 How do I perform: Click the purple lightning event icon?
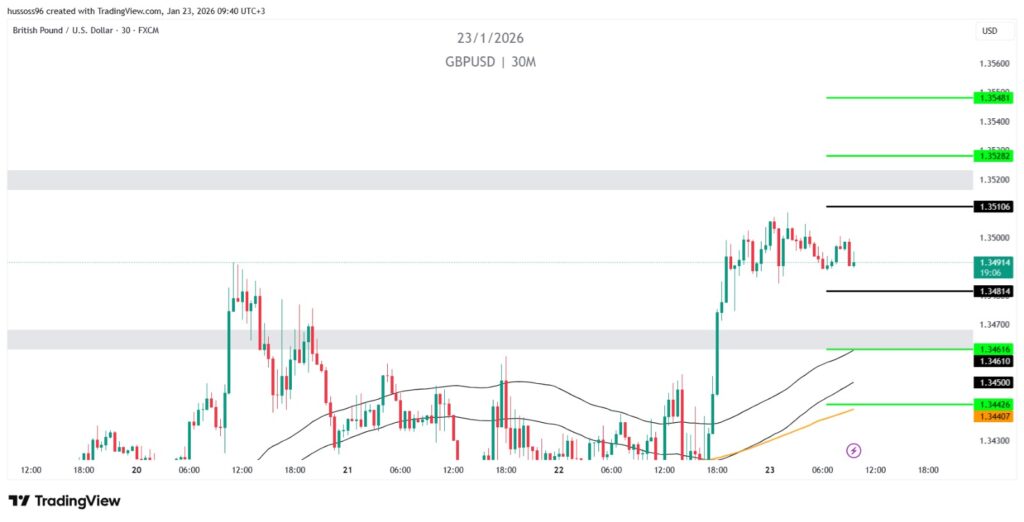pyautogui.click(x=854, y=451)
